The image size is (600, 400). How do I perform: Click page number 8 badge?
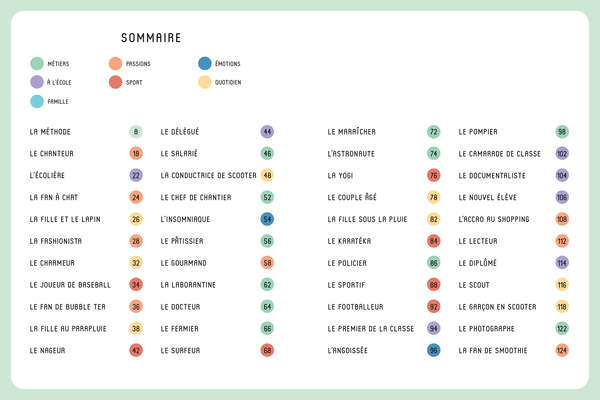pyautogui.click(x=136, y=132)
